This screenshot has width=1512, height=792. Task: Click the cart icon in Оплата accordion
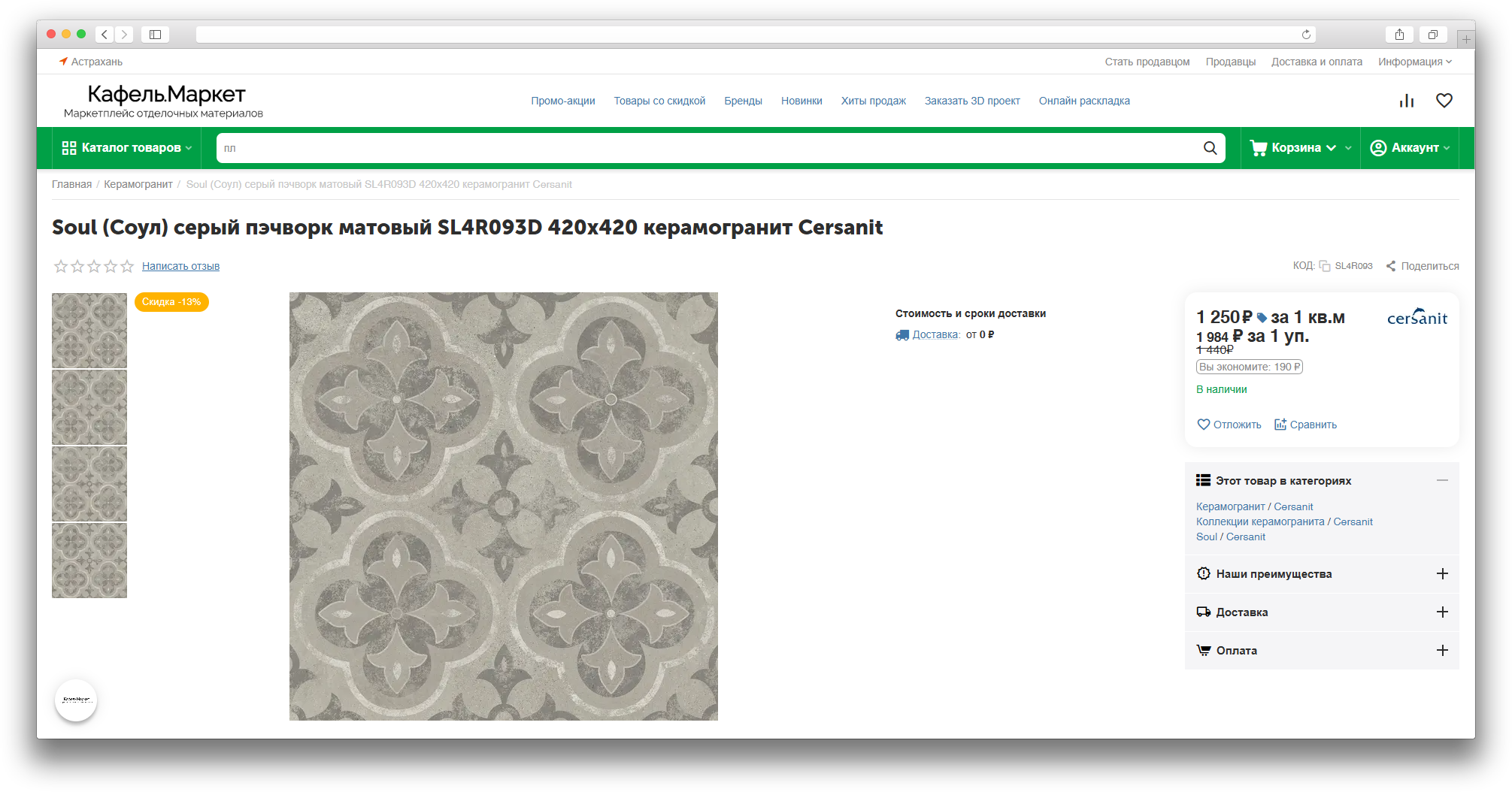(x=1203, y=650)
